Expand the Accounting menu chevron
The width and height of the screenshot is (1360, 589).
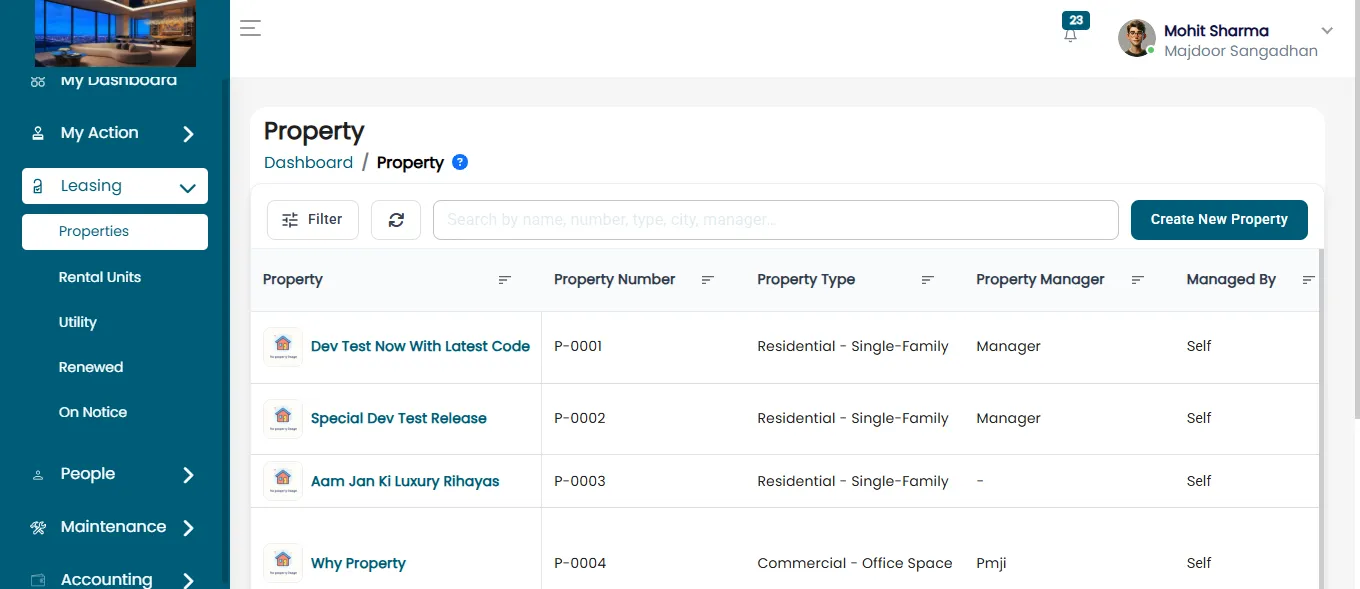tap(188, 580)
